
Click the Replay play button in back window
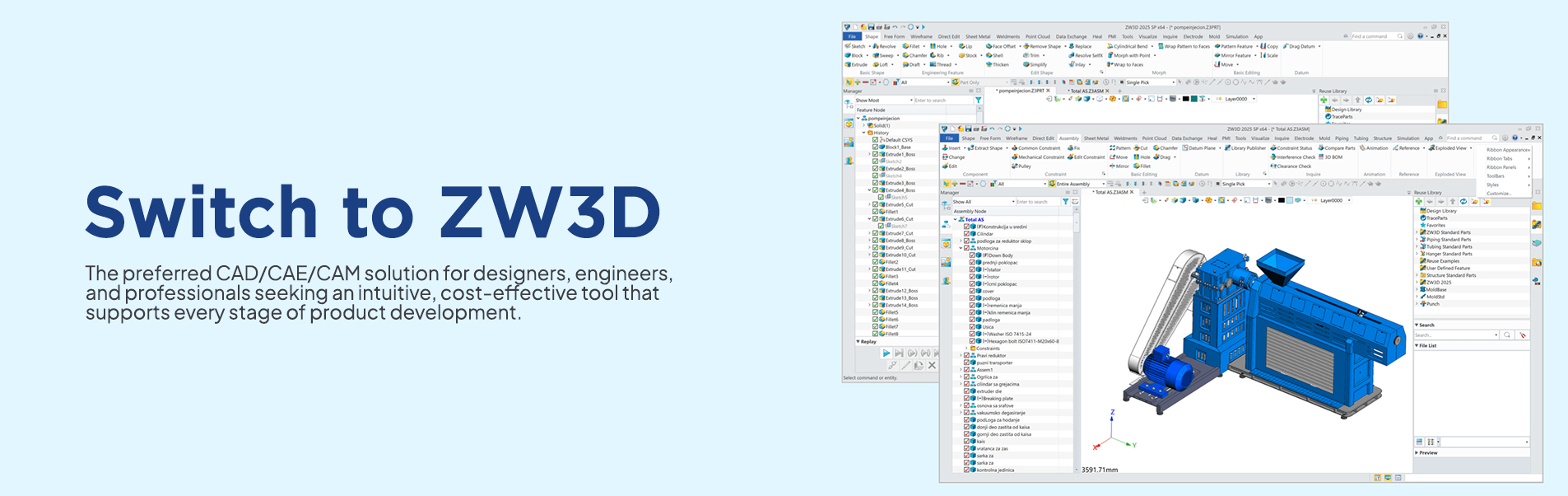pyautogui.click(x=886, y=353)
